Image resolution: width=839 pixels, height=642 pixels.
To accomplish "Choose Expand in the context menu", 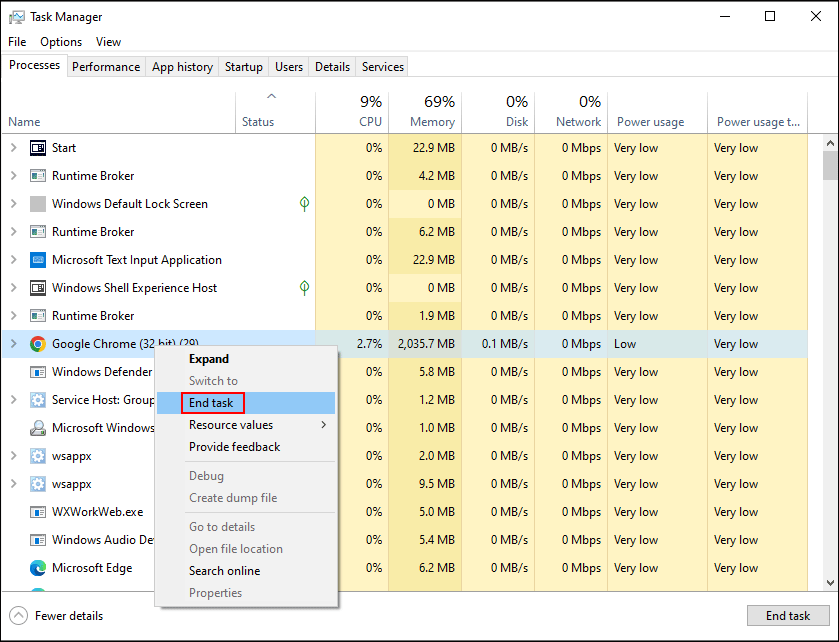I will tap(246, 359).
